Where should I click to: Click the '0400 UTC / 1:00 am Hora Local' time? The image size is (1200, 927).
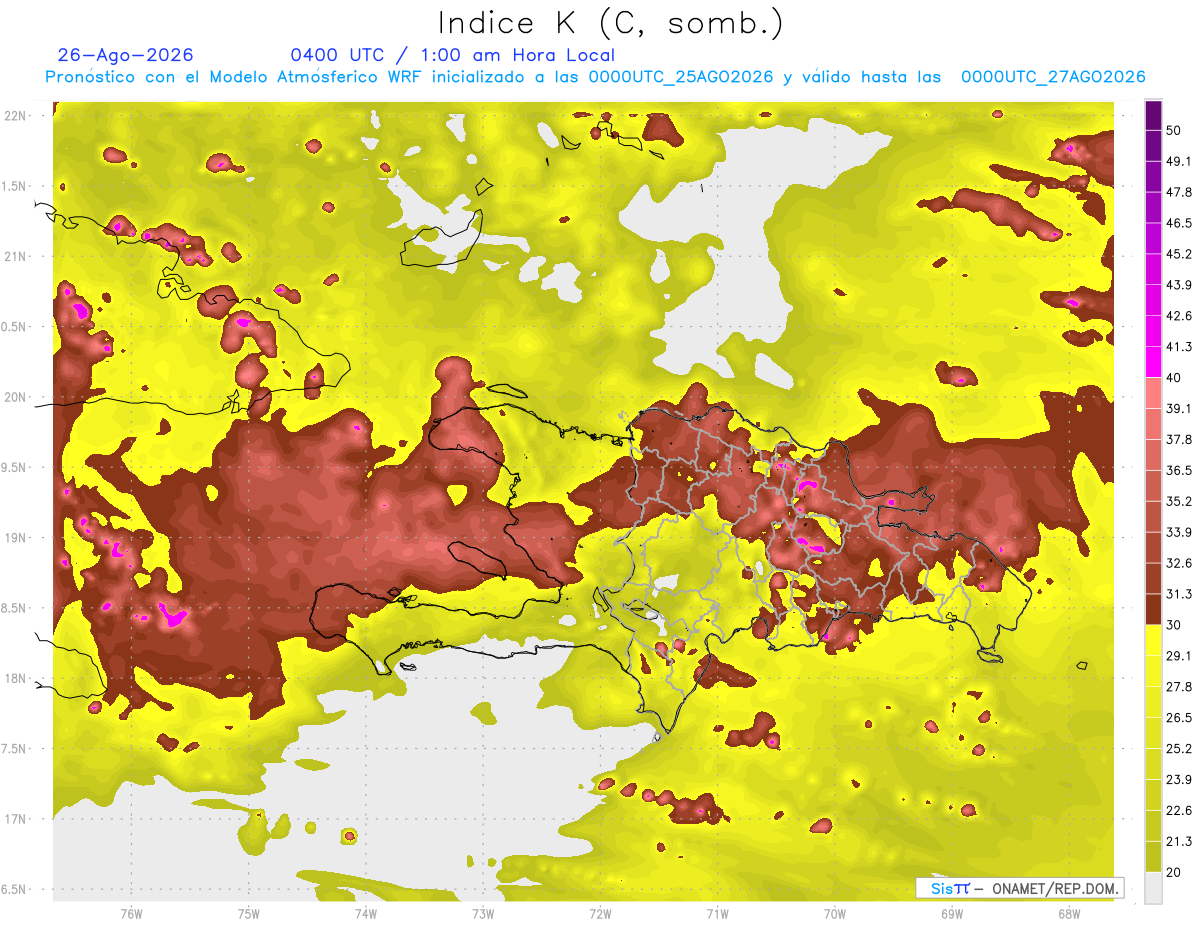pyautogui.click(x=452, y=55)
